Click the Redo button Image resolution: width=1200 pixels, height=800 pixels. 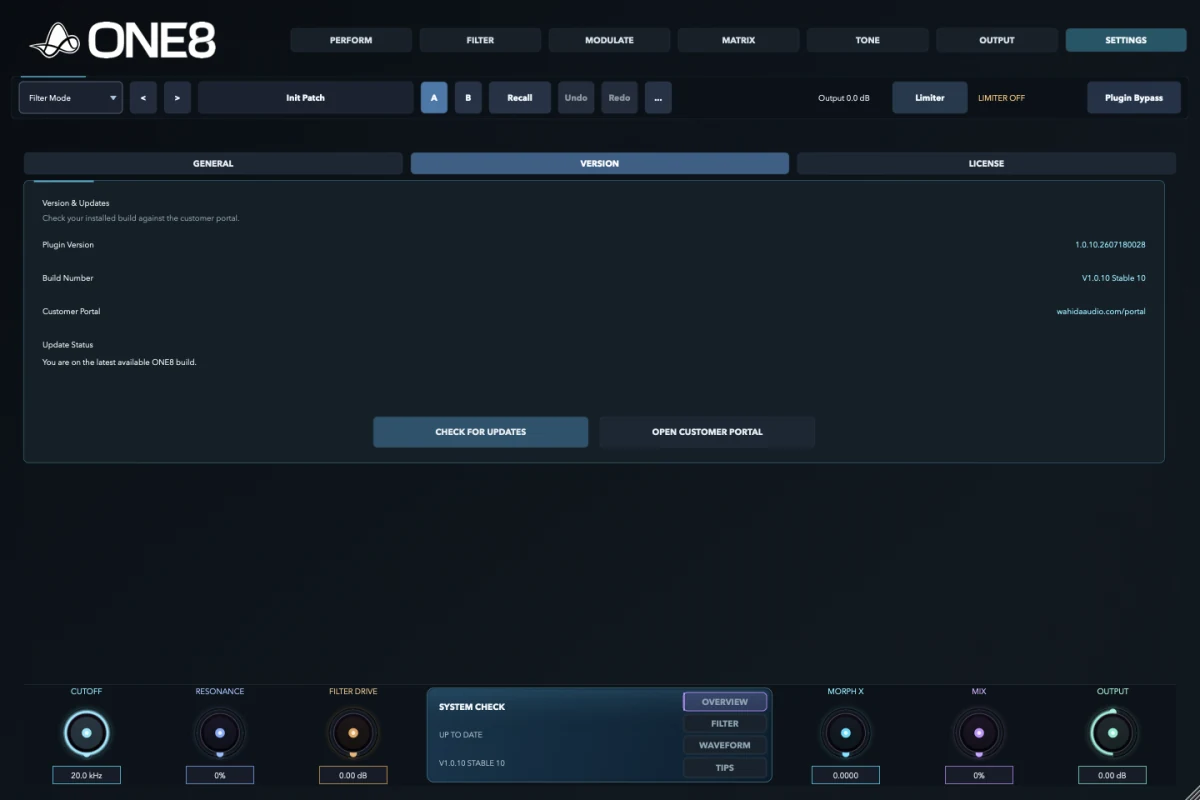619,98
